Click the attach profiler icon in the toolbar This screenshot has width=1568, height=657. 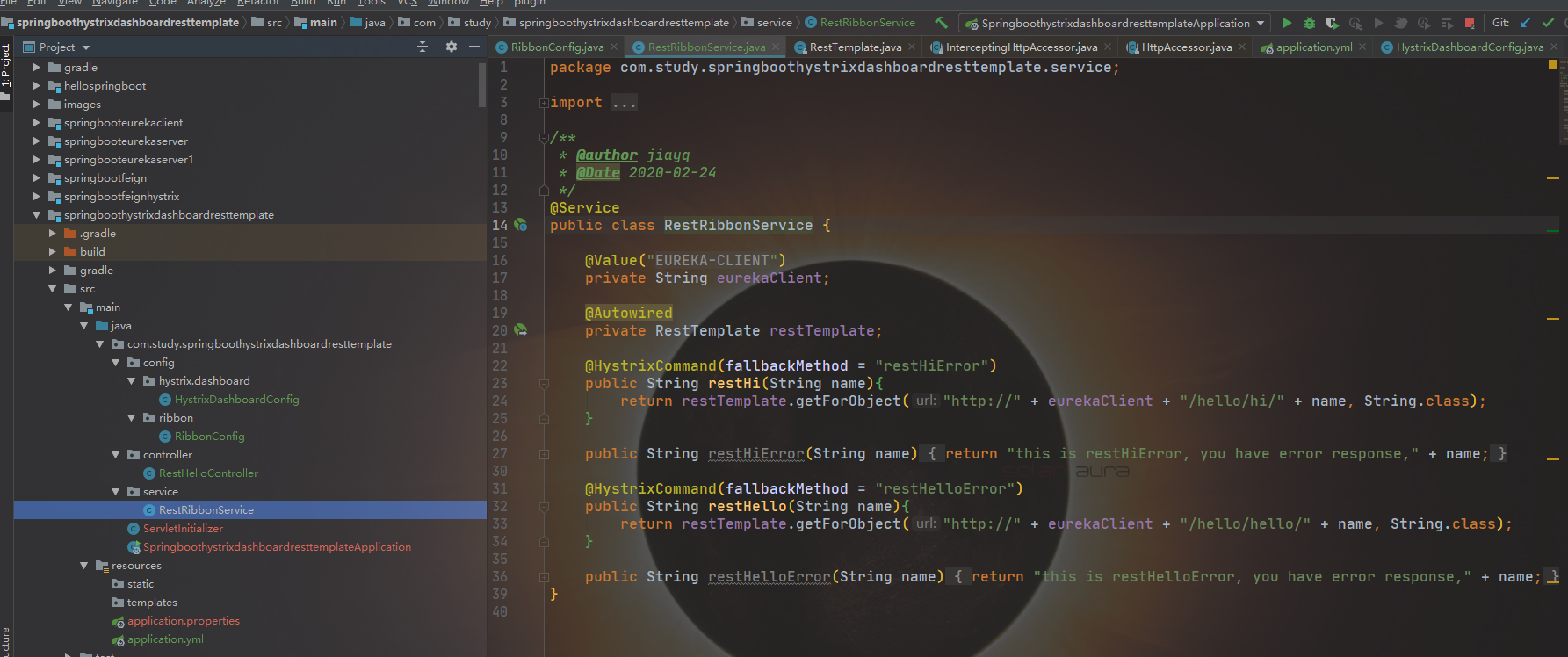[x=1355, y=23]
